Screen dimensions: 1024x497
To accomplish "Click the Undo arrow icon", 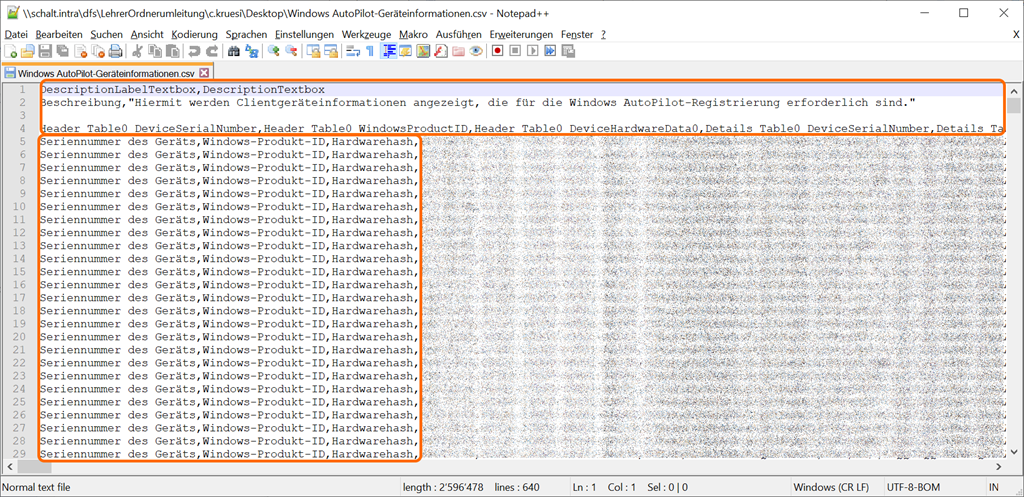I will click(194, 51).
